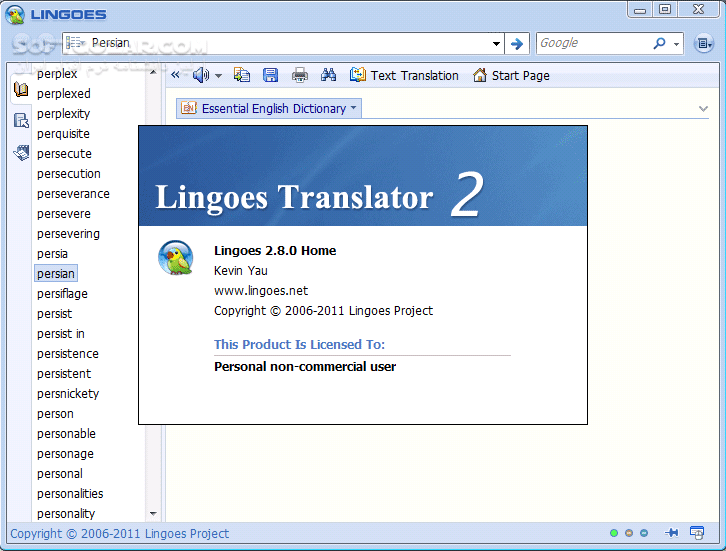
Task: Click 'Lingoes 2.8.0 Home' version text
Action: [x=275, y=250]
